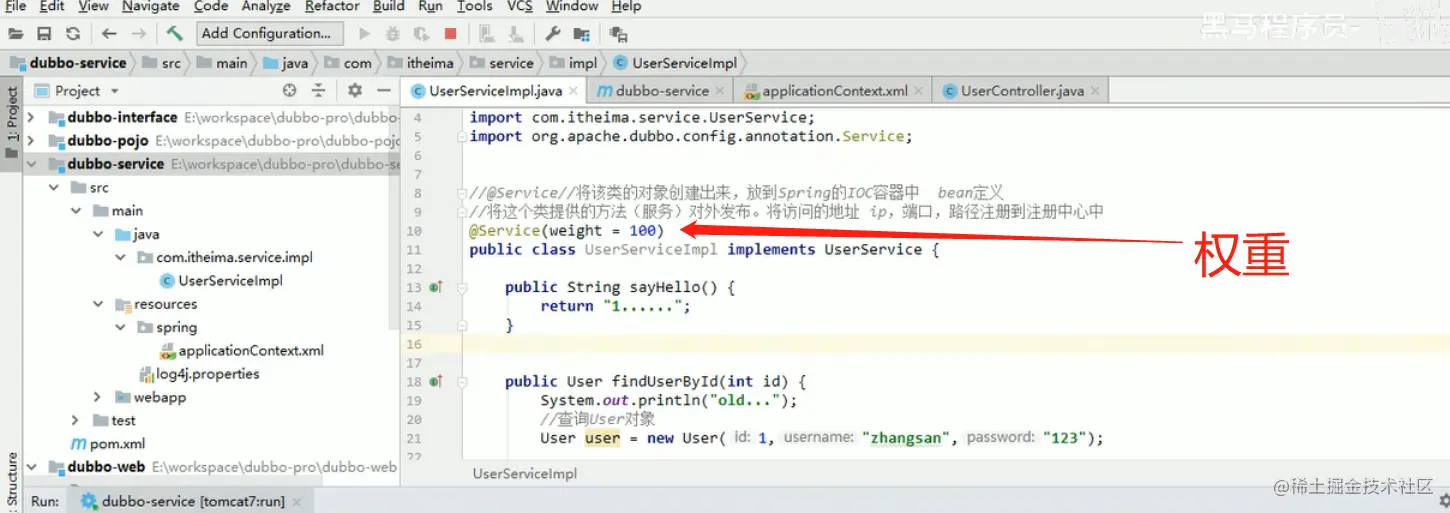
Task: Open Settings via the wrench icon
Action: coord(553,34)
